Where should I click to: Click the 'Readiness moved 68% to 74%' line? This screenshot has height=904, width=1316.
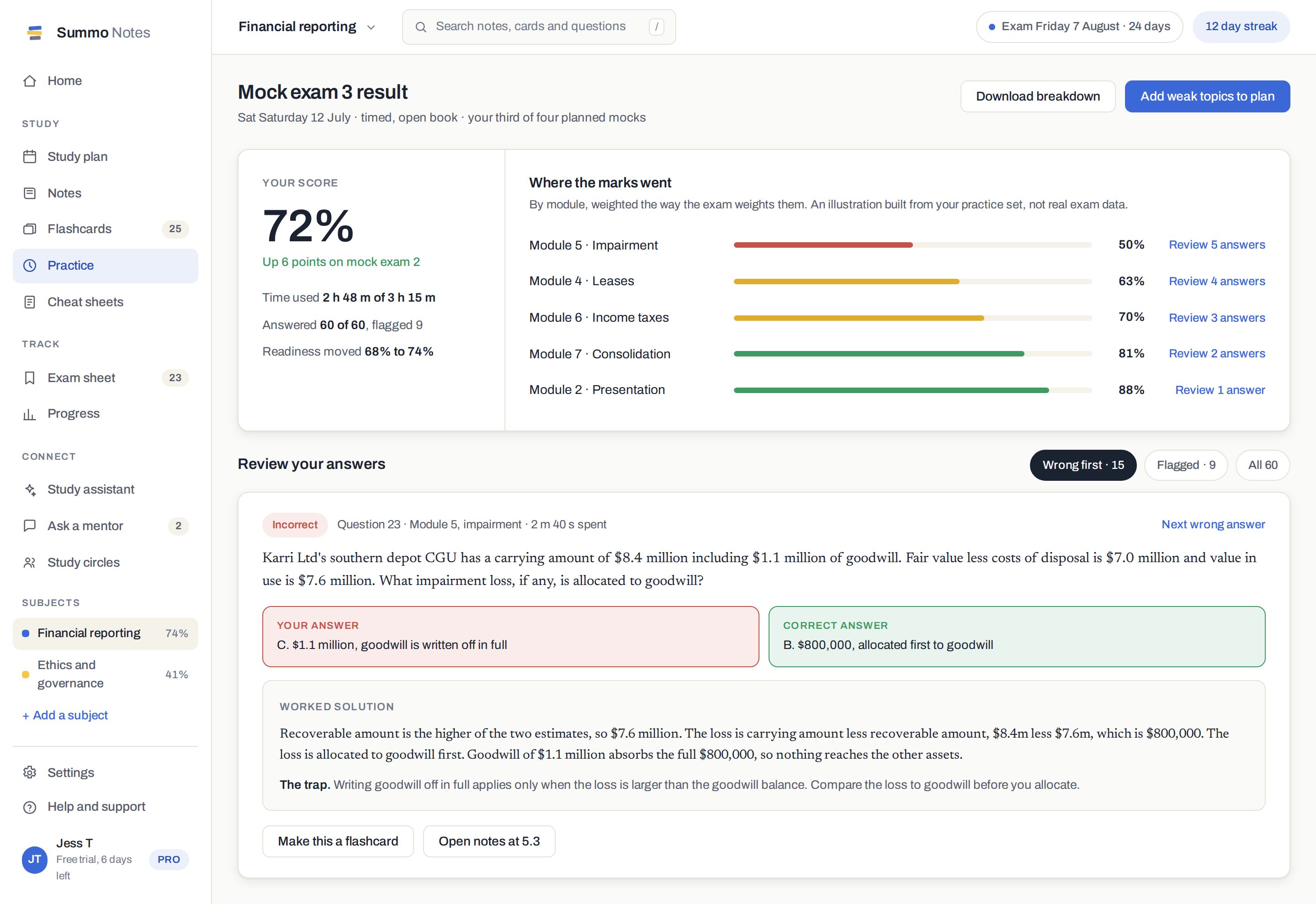click(x=348, y=352)
